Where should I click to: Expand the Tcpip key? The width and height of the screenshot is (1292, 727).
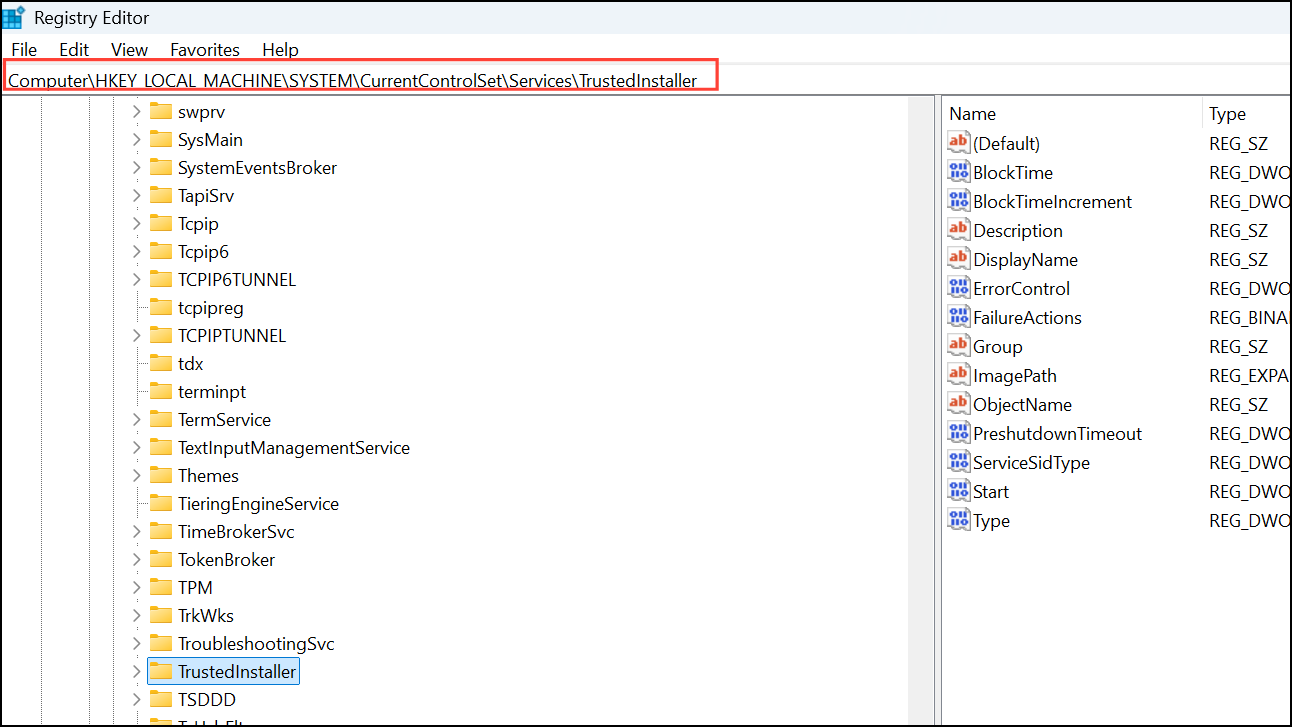pos(137,224)
